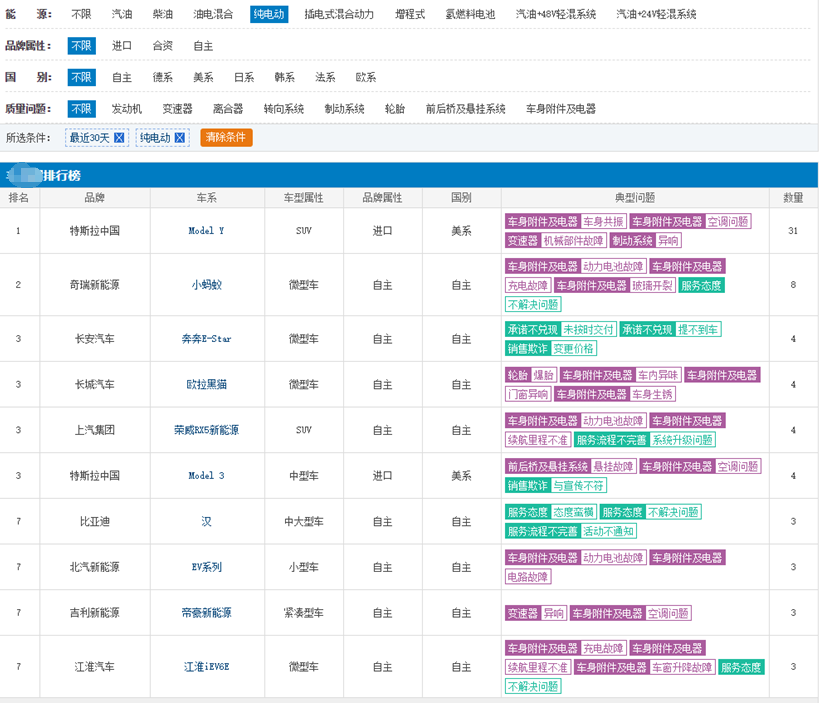This screenshot has height=706, width=820.
Task: Filter quality issues by 离合器
Action: [228, 109]
